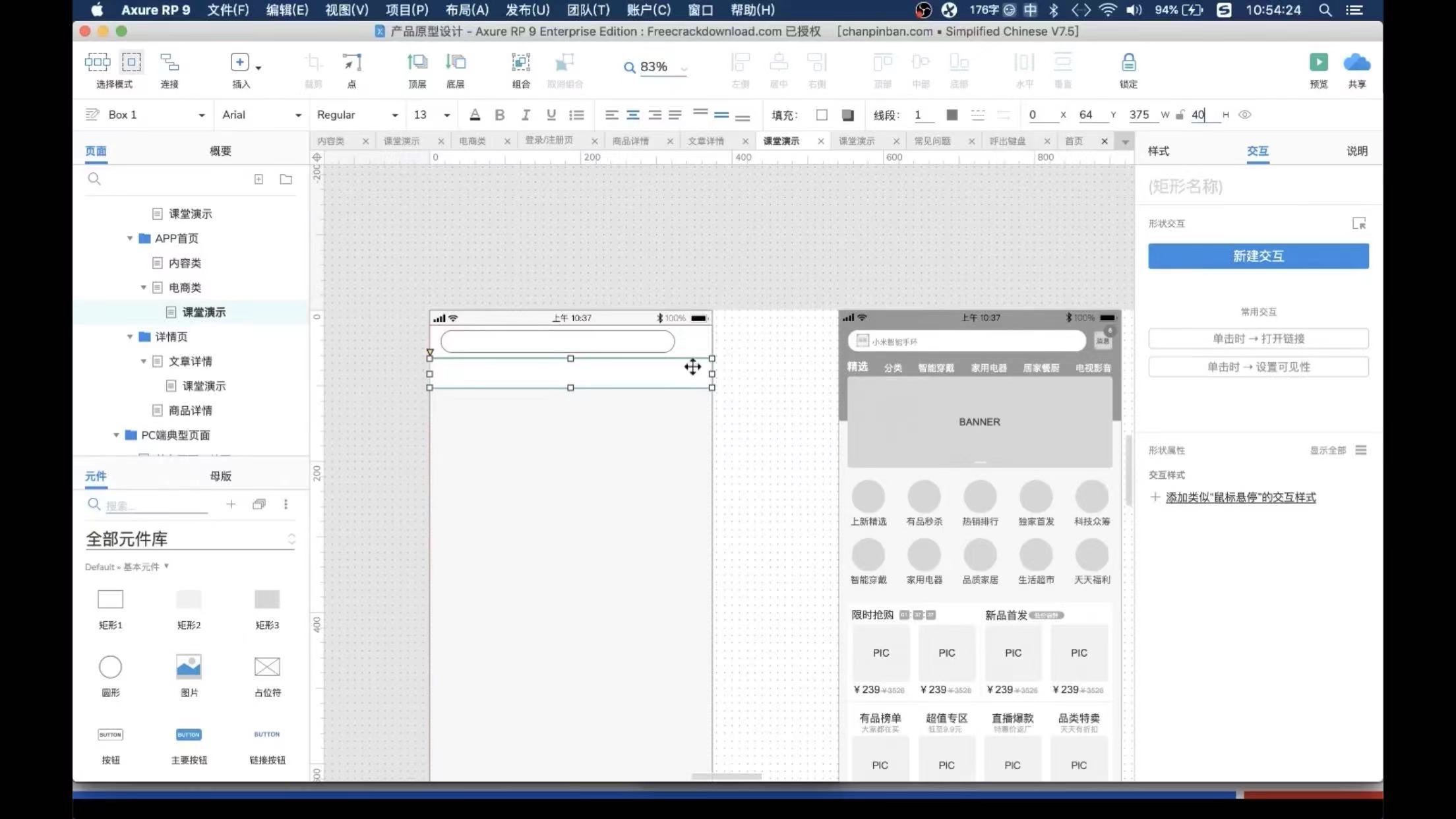Click the 新建交互 button
The height and width of the screenshot is (819, 1456).
1258,256
